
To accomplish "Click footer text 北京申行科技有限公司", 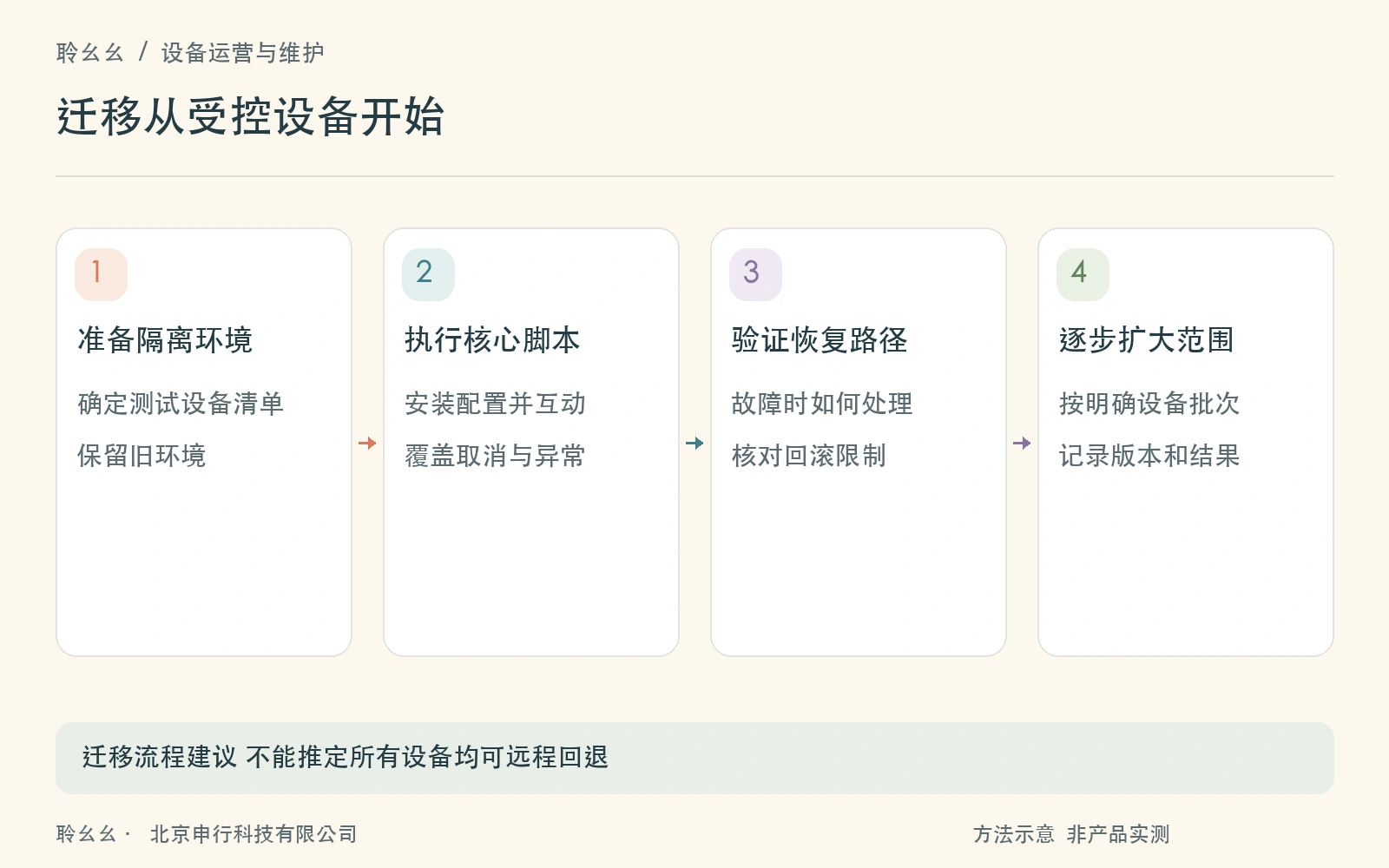I will pyautogui.click(x=253, y=834).
